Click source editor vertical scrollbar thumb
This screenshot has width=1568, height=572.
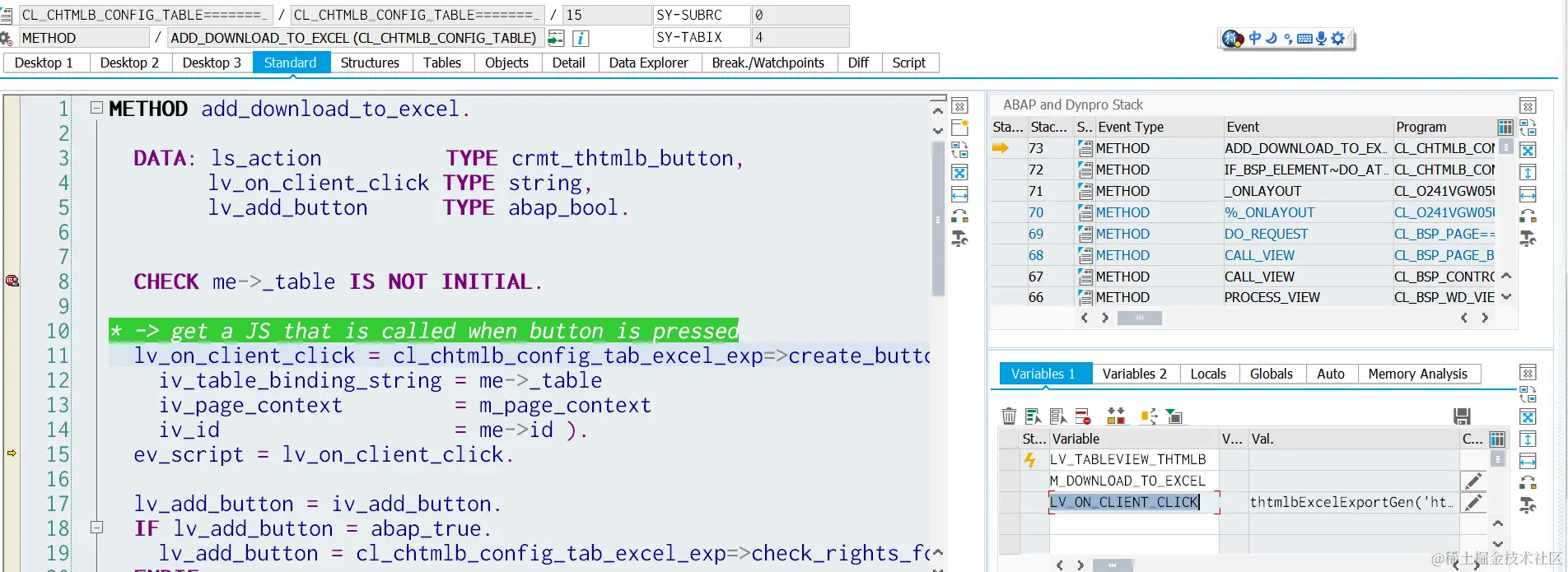[938, 218]
